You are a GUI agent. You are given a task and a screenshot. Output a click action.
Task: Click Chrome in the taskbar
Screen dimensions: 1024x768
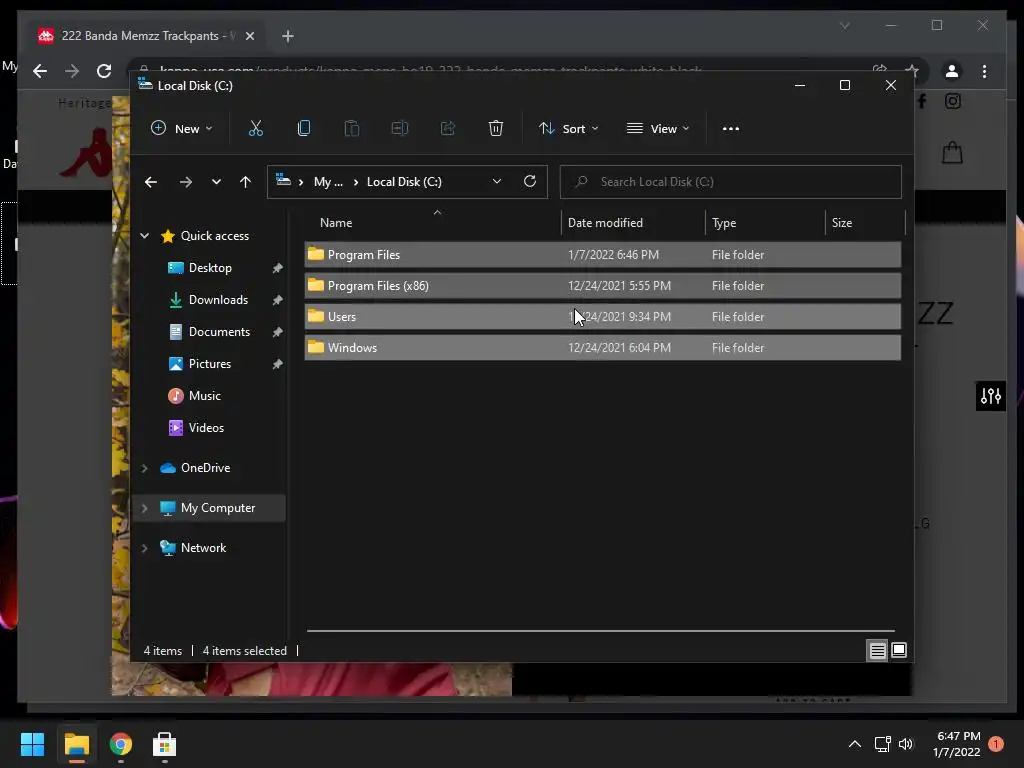pos(120,744)
